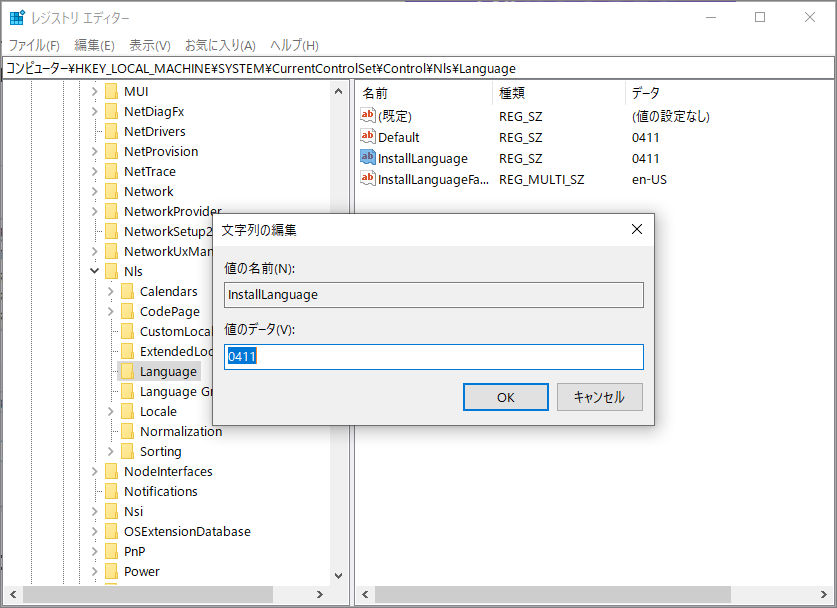The width and height of the screenshot is (837, 608).
Task: Click the value pane horizontal scroll-left arrow
Action: [365, 595]
